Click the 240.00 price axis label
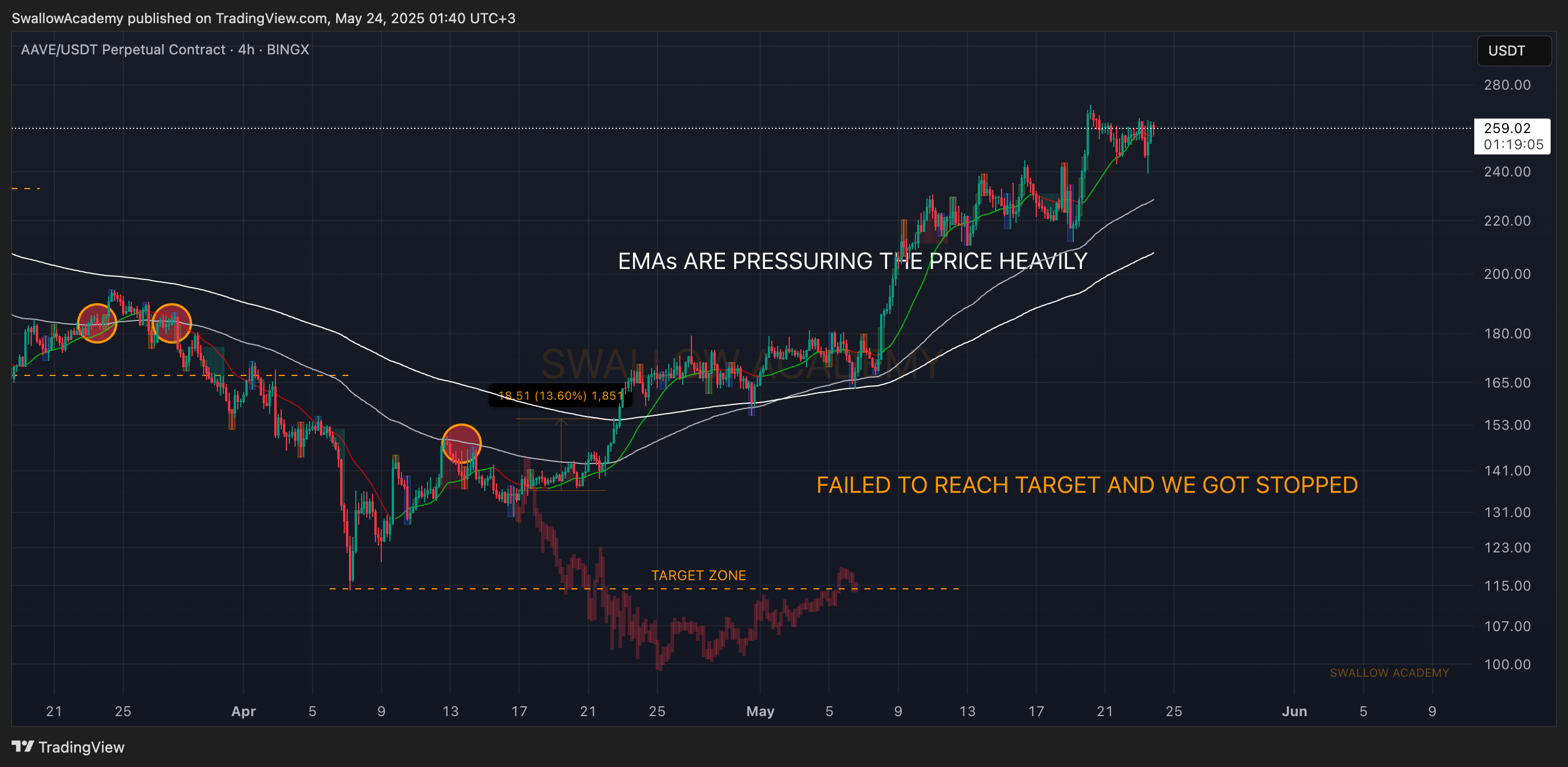The image size is (1568, 767). click(1507, 172)
